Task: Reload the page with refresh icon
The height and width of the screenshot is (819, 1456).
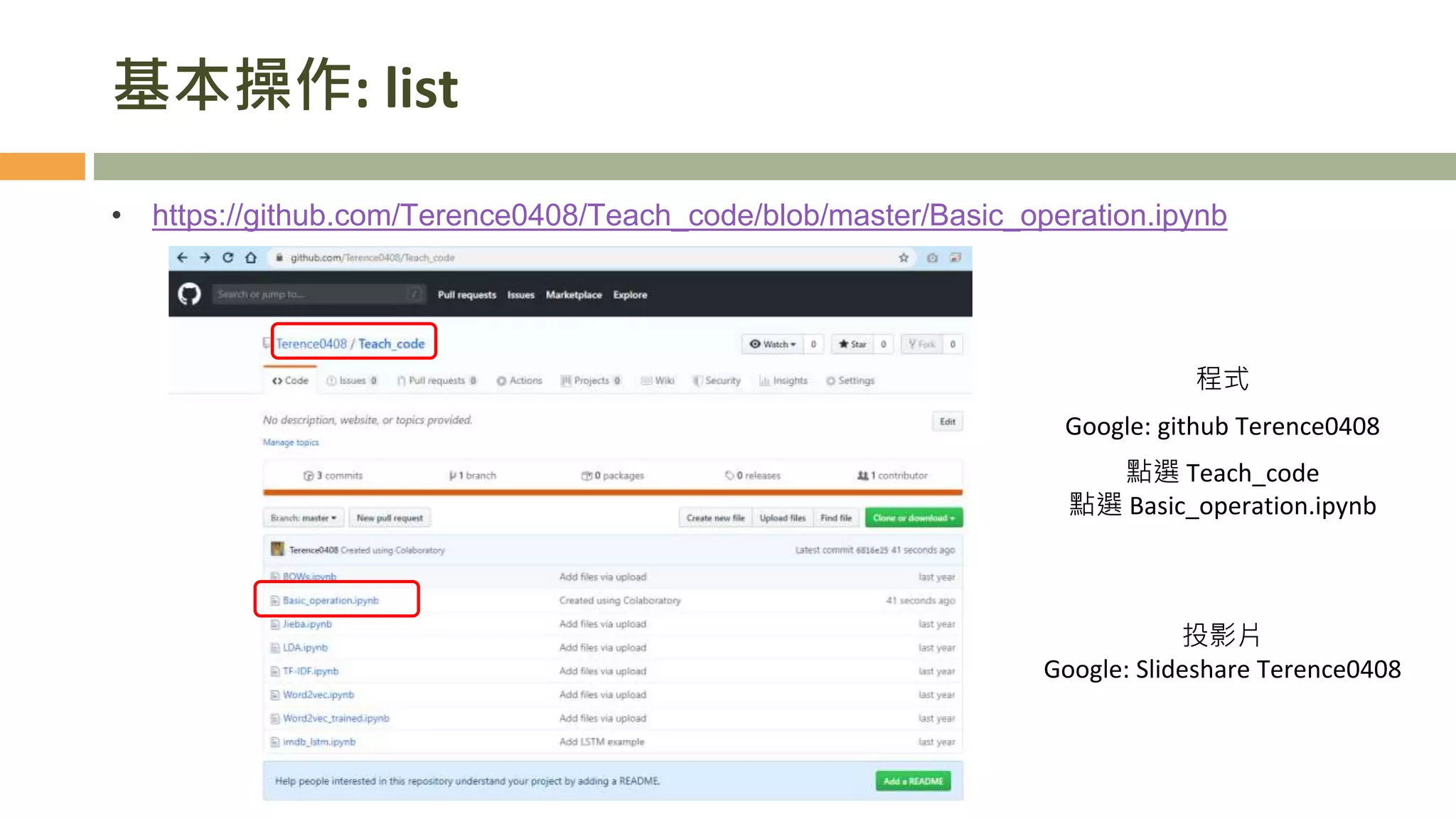Action: point(227,257)
